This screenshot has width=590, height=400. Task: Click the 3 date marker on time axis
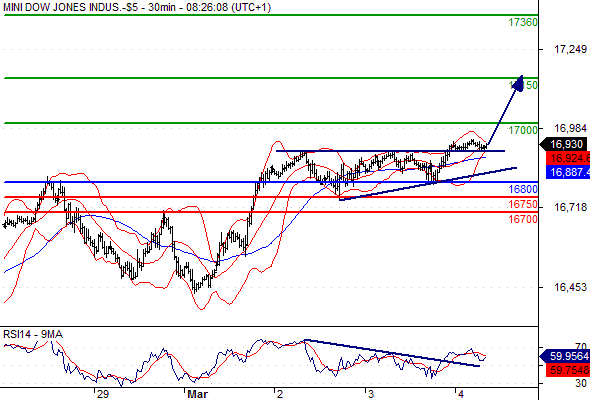click(x=371, y=394)
